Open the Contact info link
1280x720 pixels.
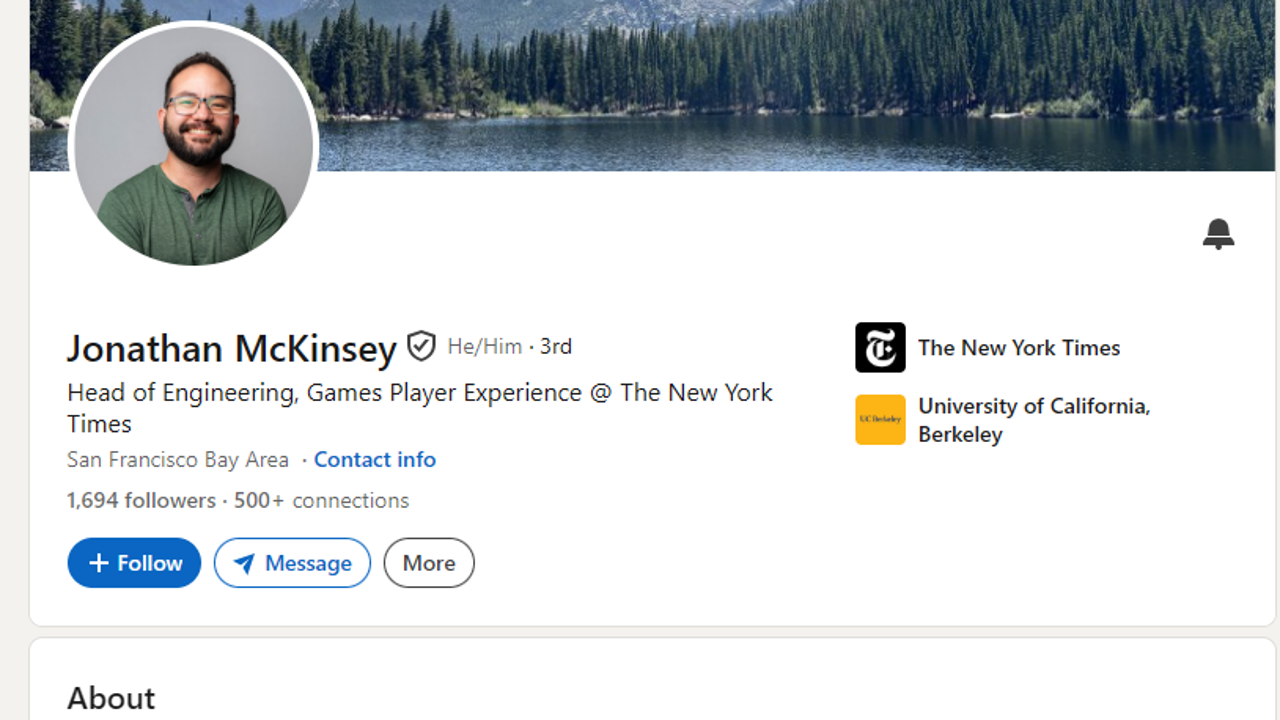pyautogui.click(x=375, y=460)
